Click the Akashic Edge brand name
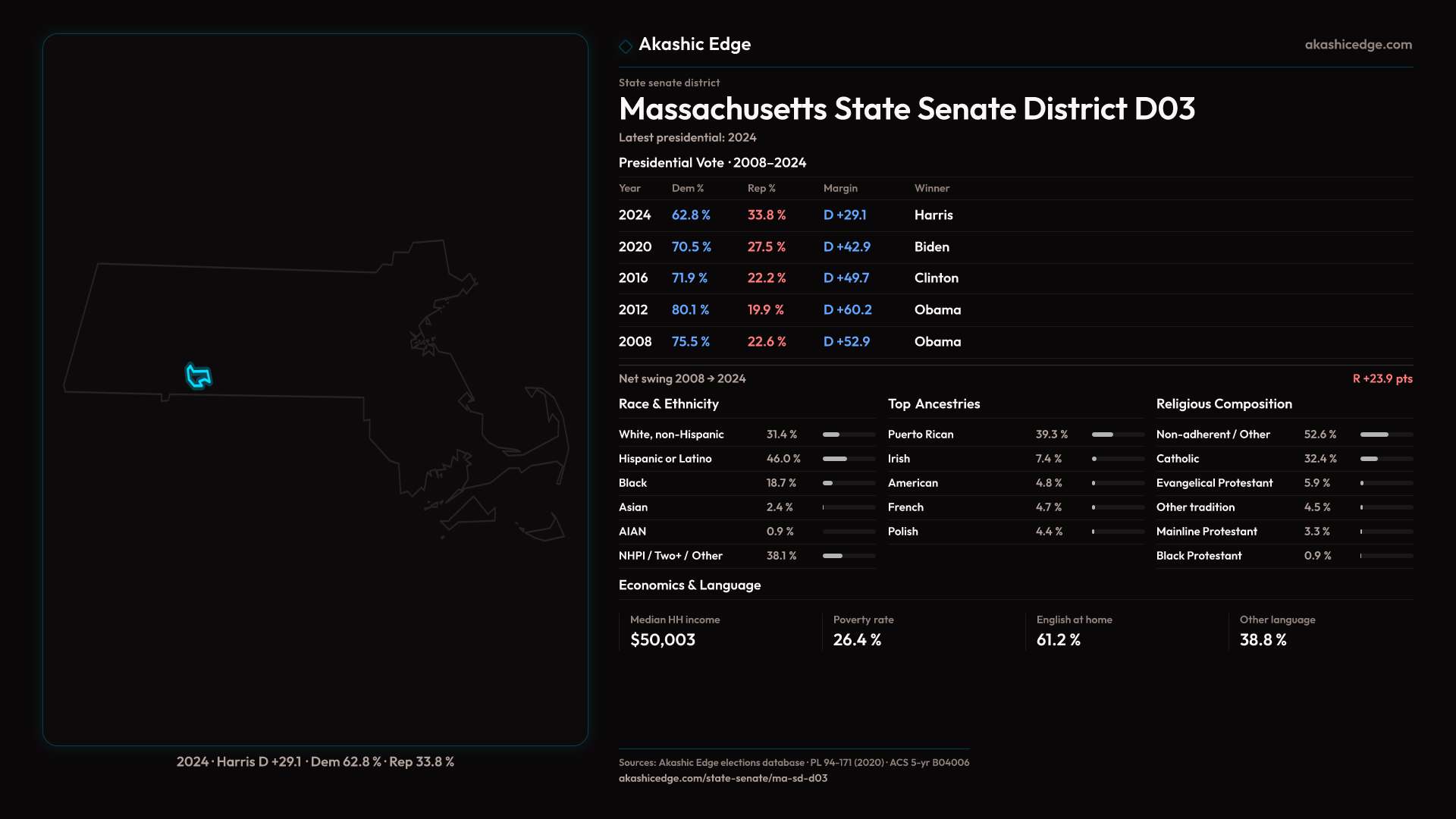The height and width of the screenshot is (819, 1456). point(694,45)
